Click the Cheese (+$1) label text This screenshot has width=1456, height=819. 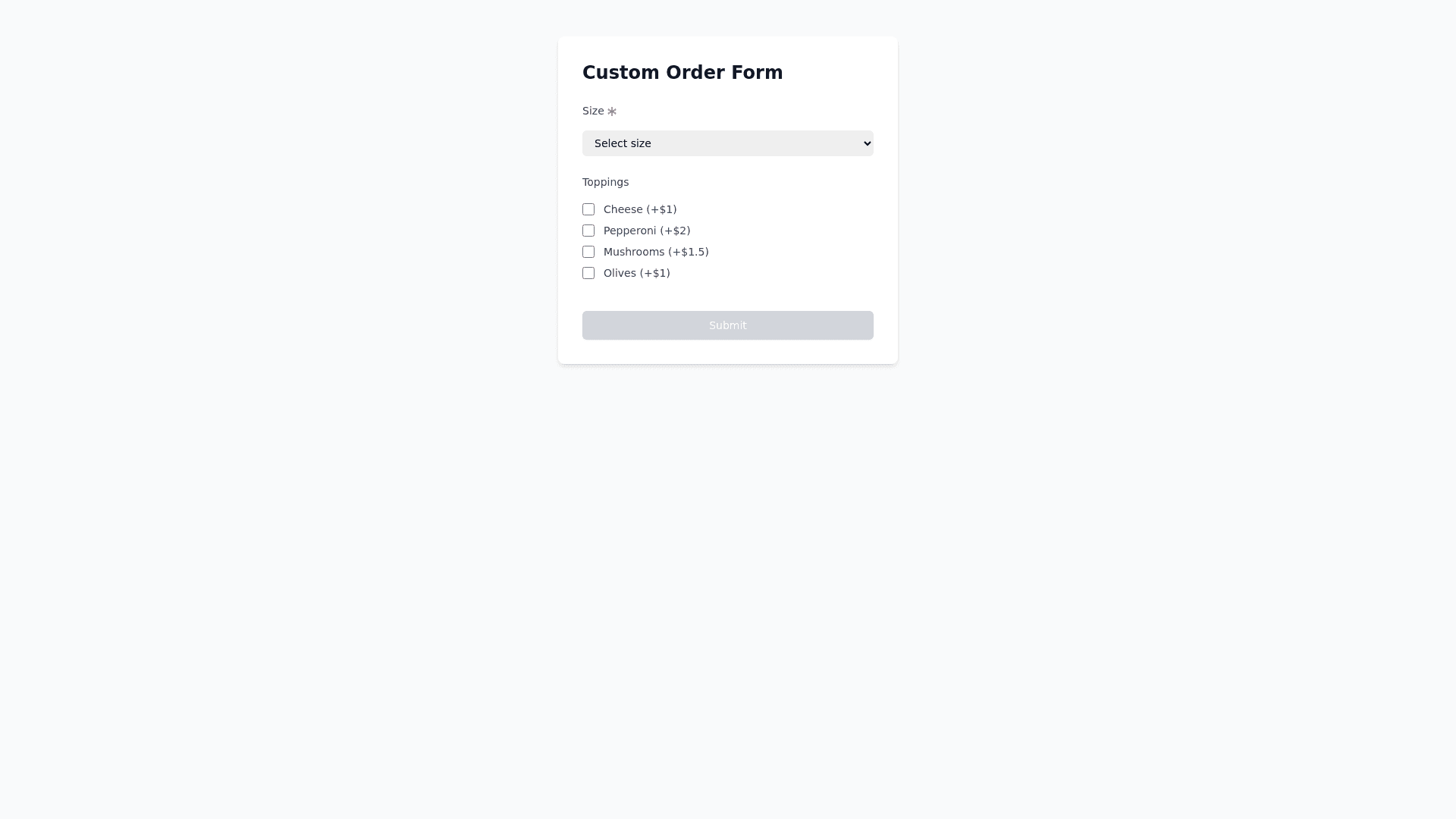(x=639, y=209)
